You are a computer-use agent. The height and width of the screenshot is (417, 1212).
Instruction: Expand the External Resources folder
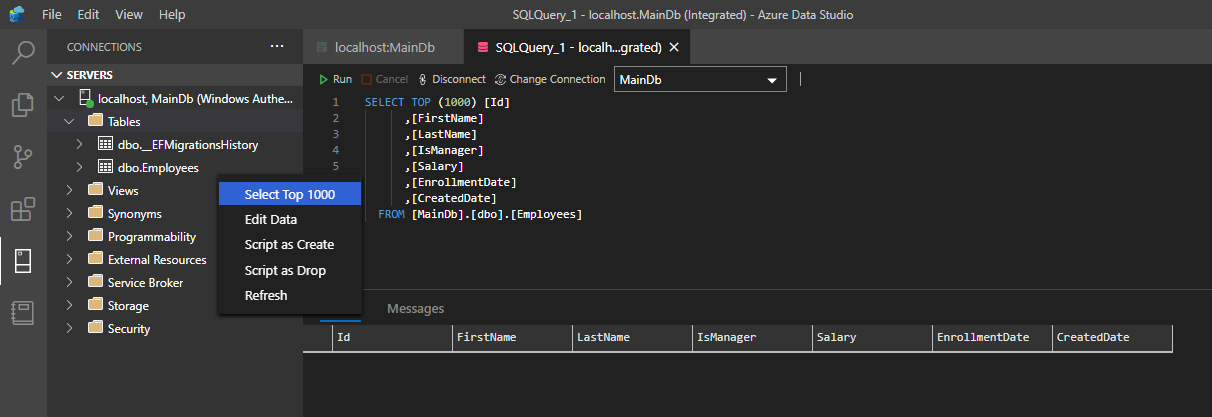(x=69, y=259)
